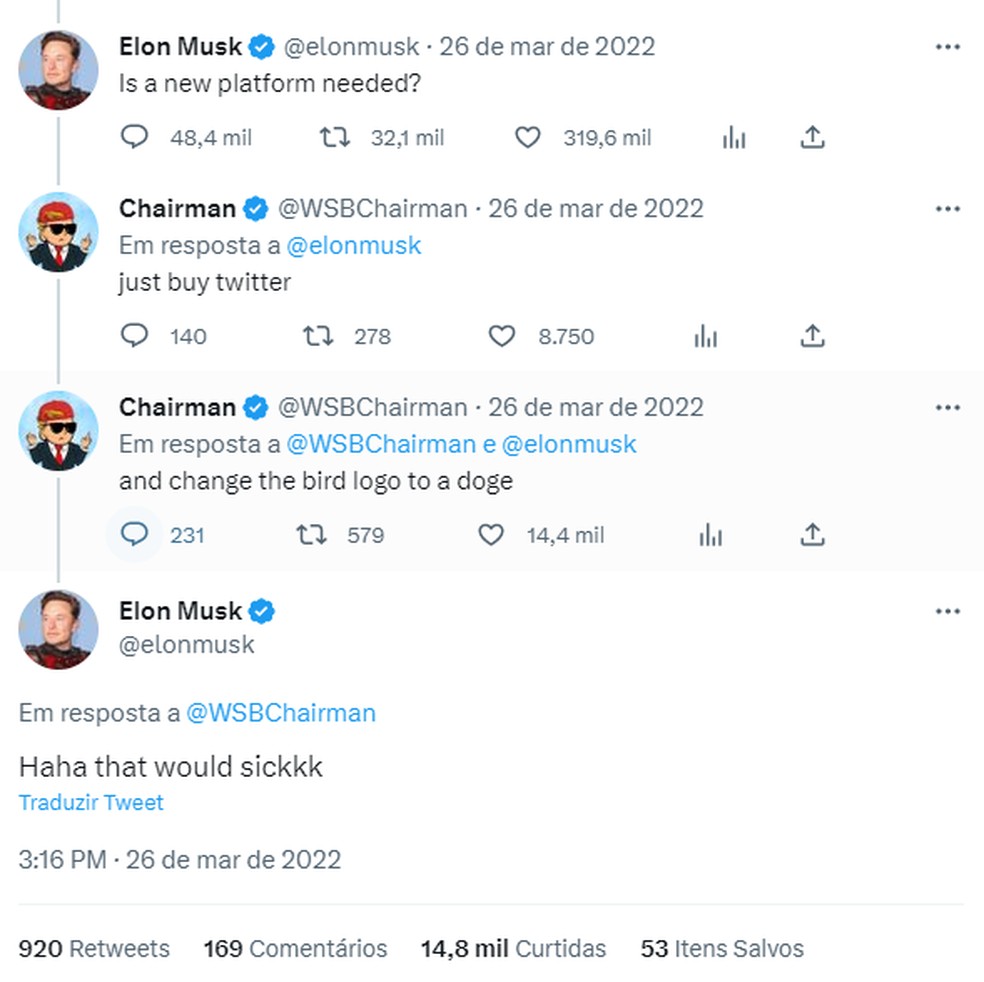Screen dimensions: 984x982
Task: Like the "just buy twitter" reply
Action: (x=501, y=336)
